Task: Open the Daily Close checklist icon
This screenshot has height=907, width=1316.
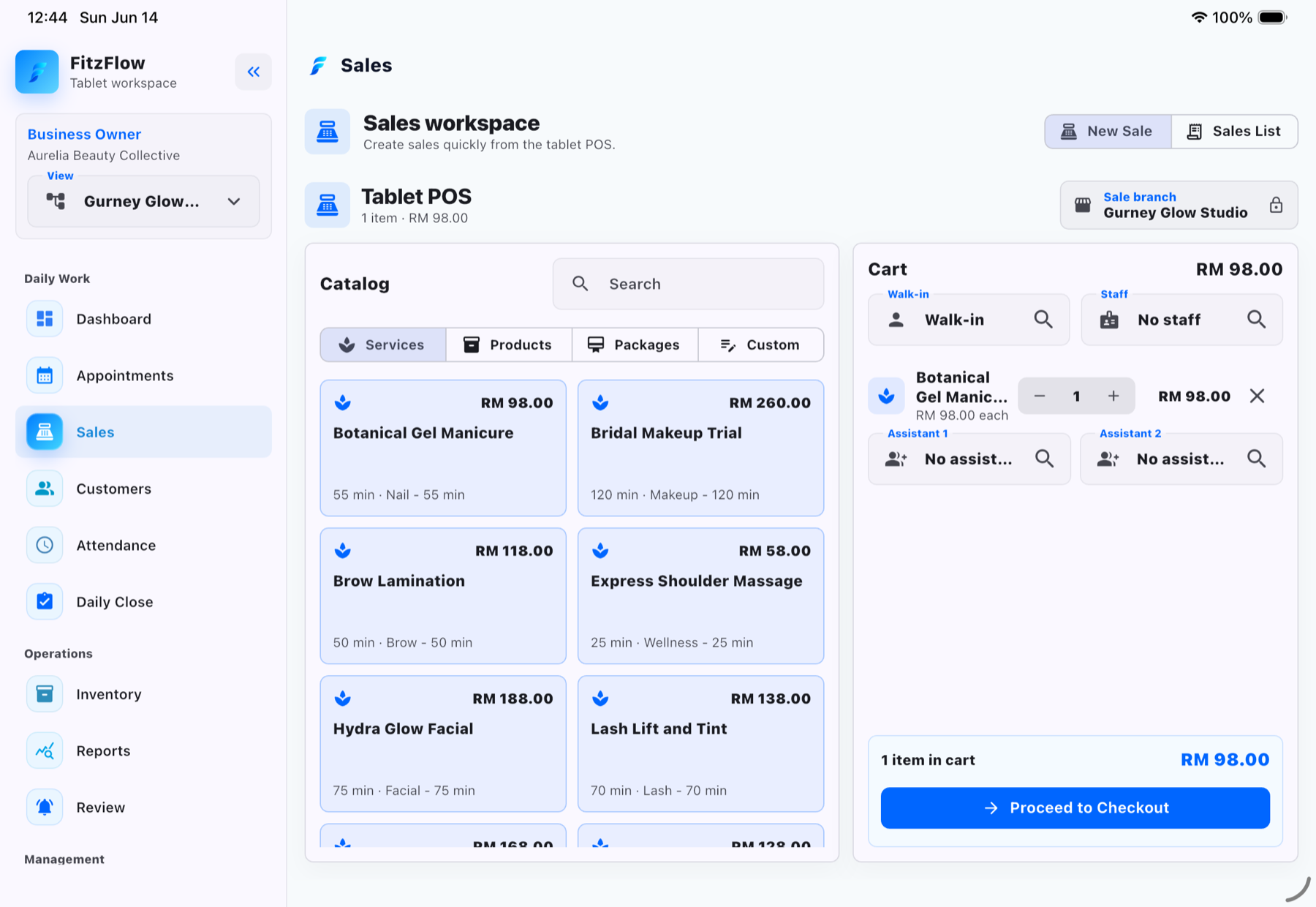Action: pos(45,602)
